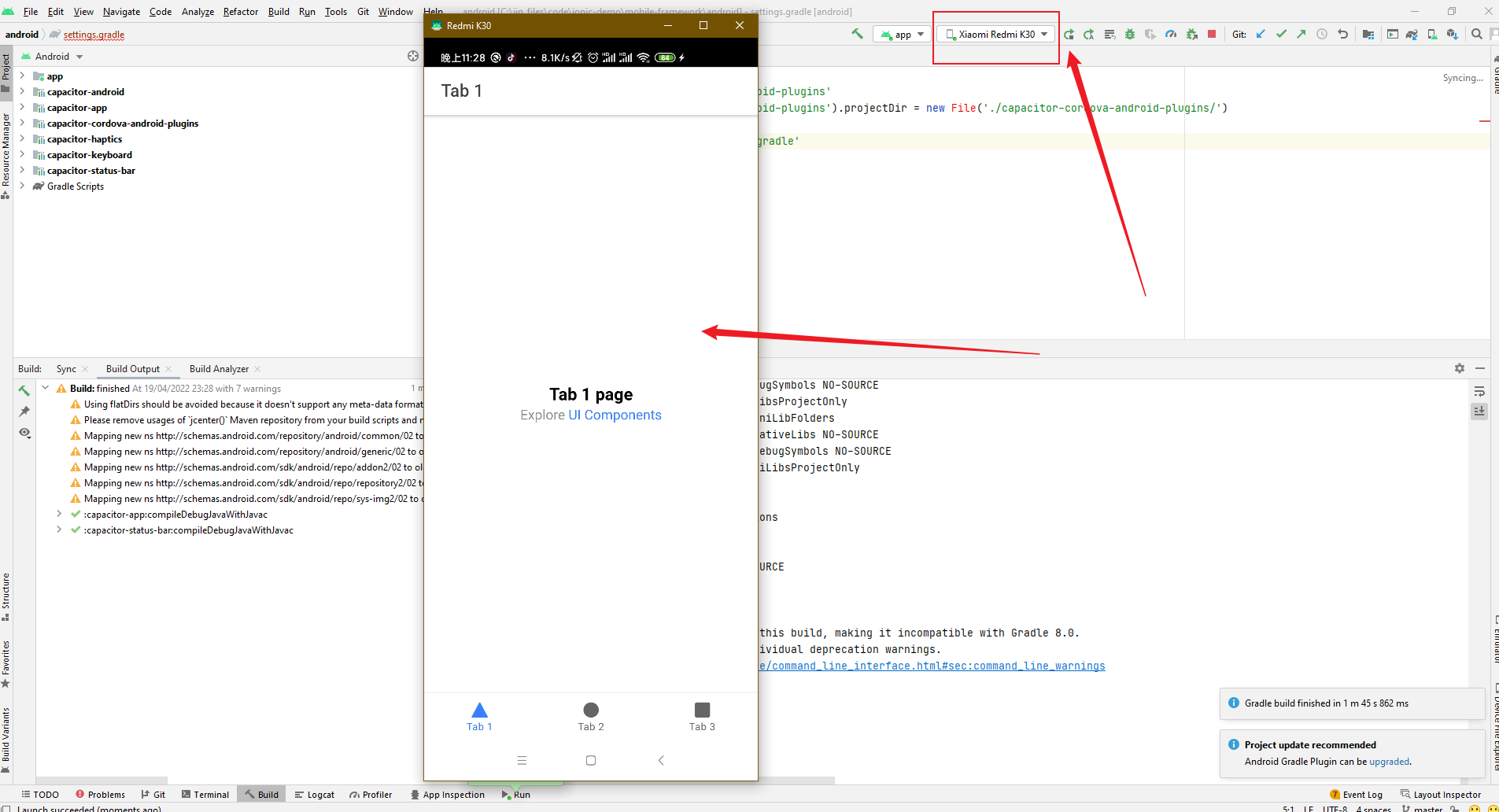Commit changes via the green checkmark icon
This screenshot has height=812, width=1499.
point(1282,34)
